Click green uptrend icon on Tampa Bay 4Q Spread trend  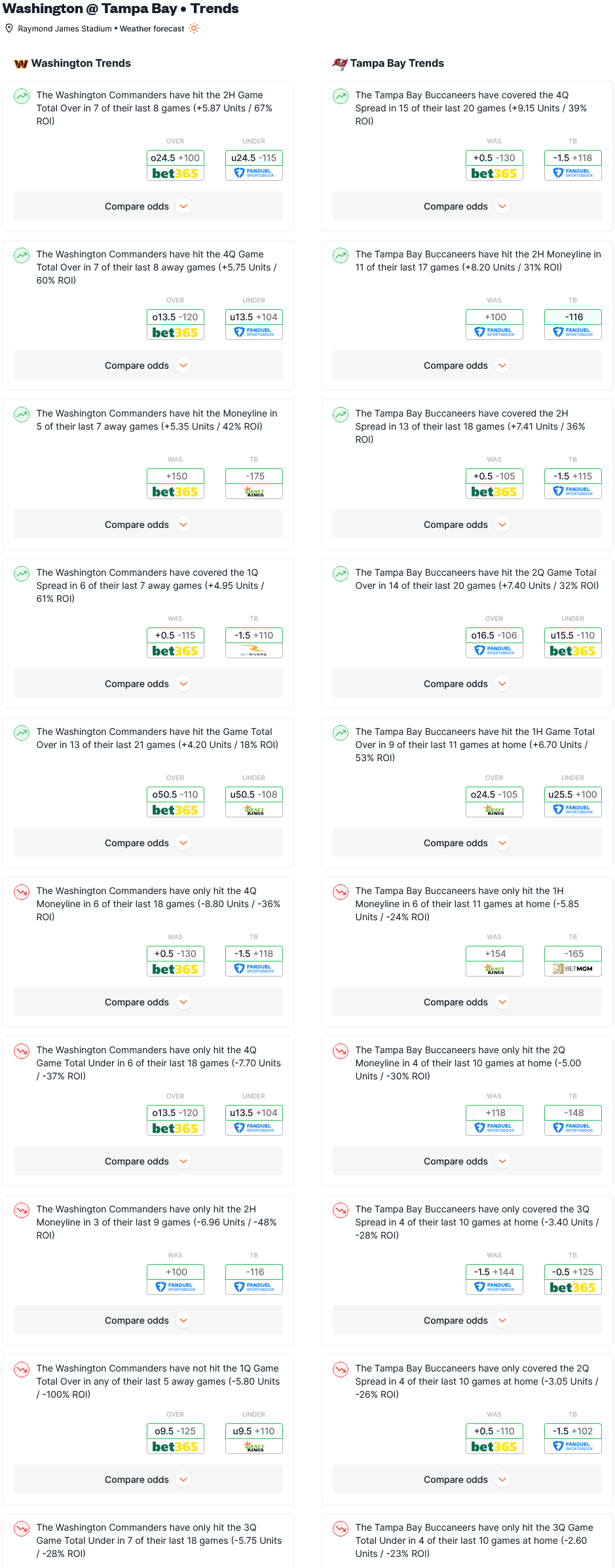coord(341,96)
